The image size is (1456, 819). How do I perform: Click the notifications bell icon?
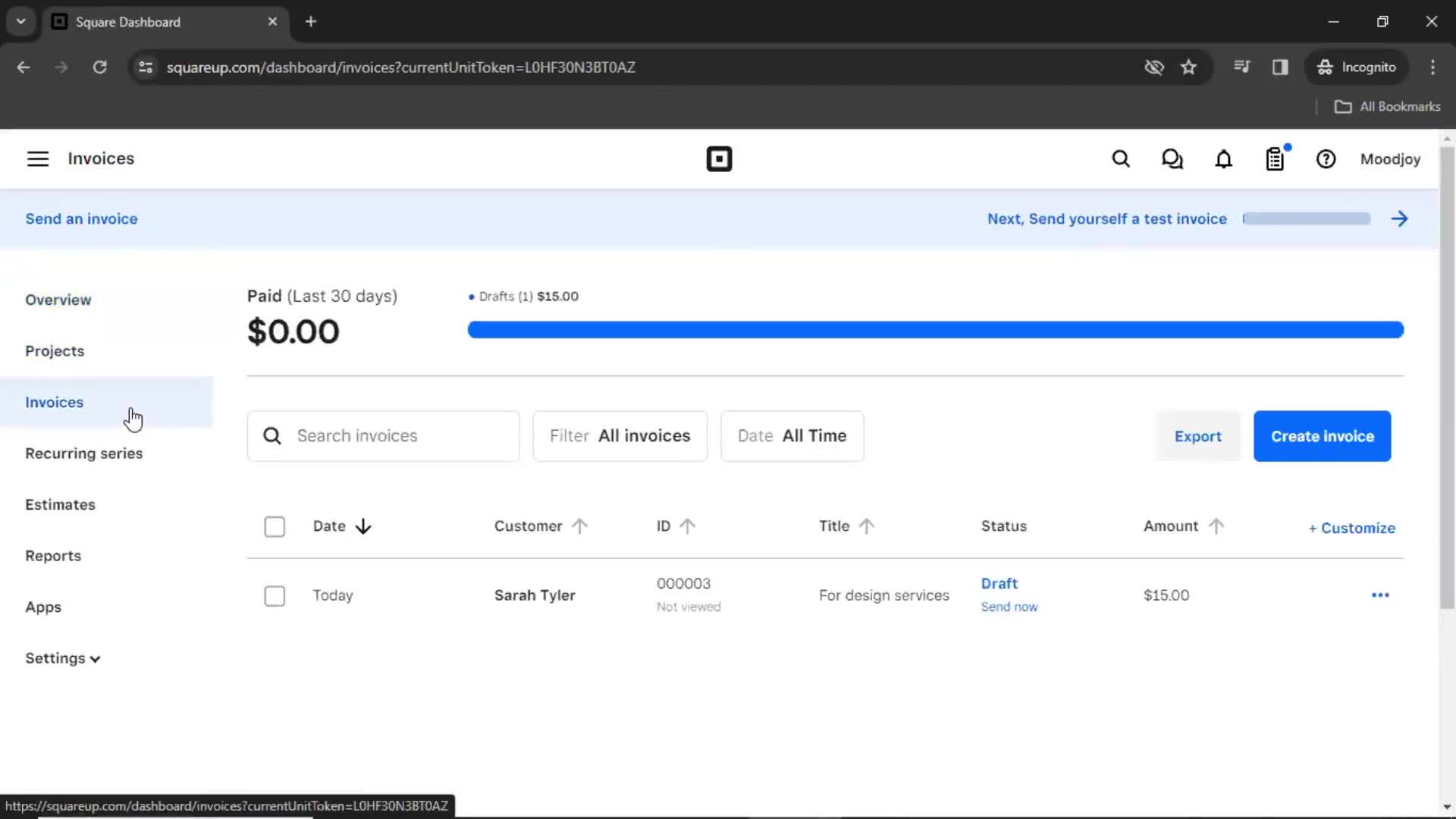[x=1223, y=159]
